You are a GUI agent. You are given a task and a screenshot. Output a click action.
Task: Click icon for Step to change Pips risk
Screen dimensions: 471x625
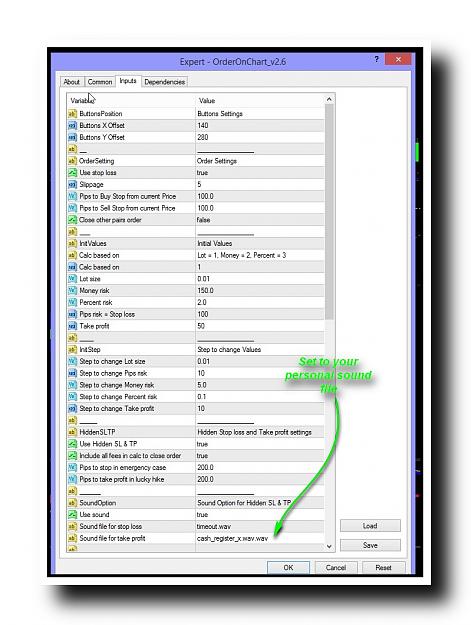[72, 373]
